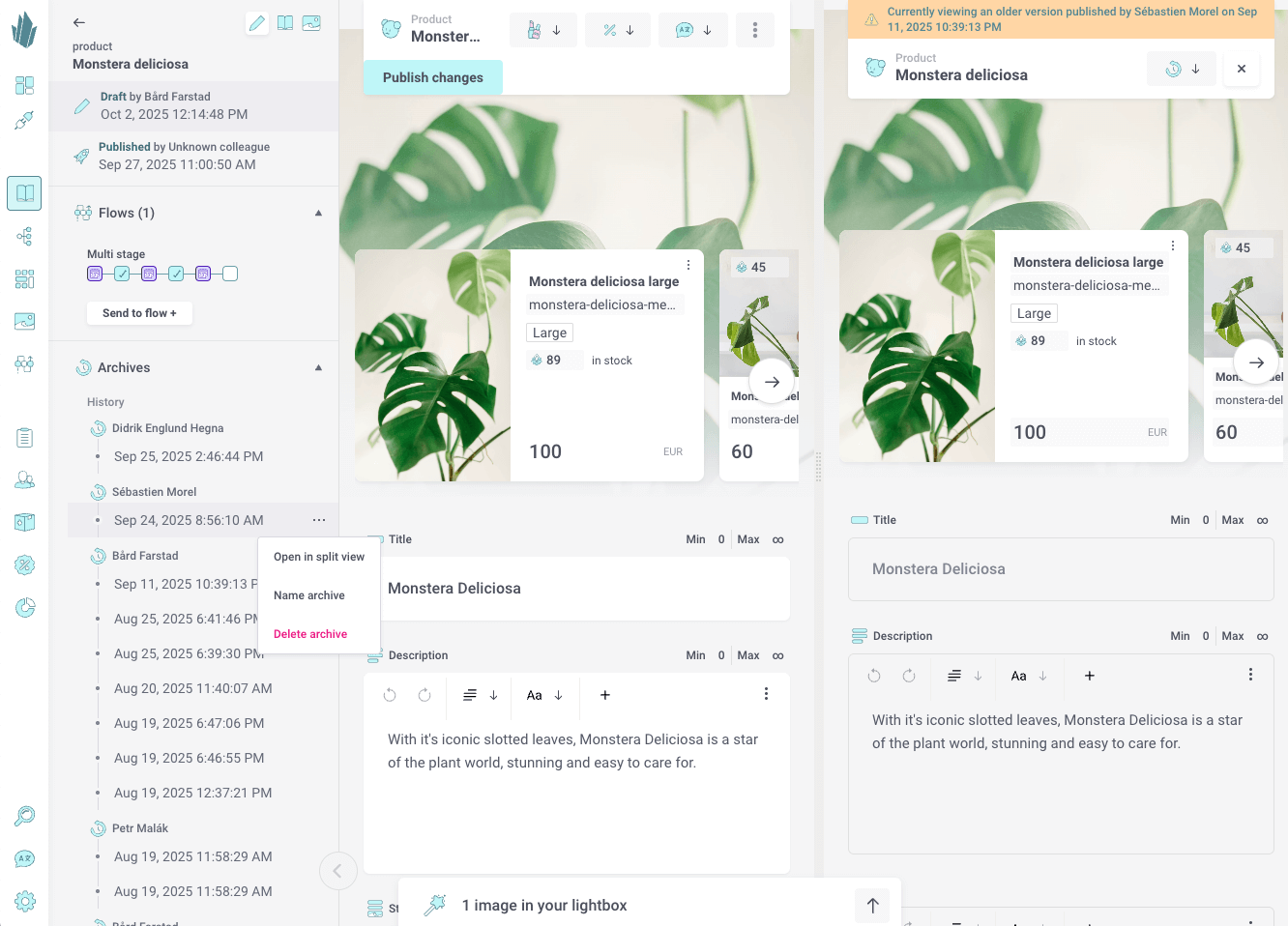Image resolution: width=1288 pixels, height=926 pixels.
Task: Choose Open in split view from context menu
Action: (x=319, y=557)
